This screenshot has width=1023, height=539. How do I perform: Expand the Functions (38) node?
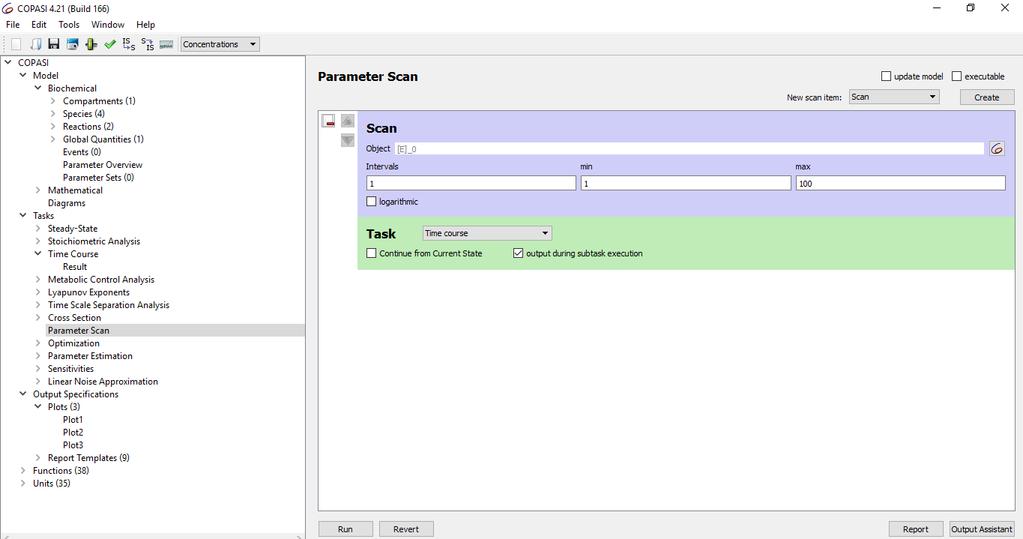coord(23,470)
